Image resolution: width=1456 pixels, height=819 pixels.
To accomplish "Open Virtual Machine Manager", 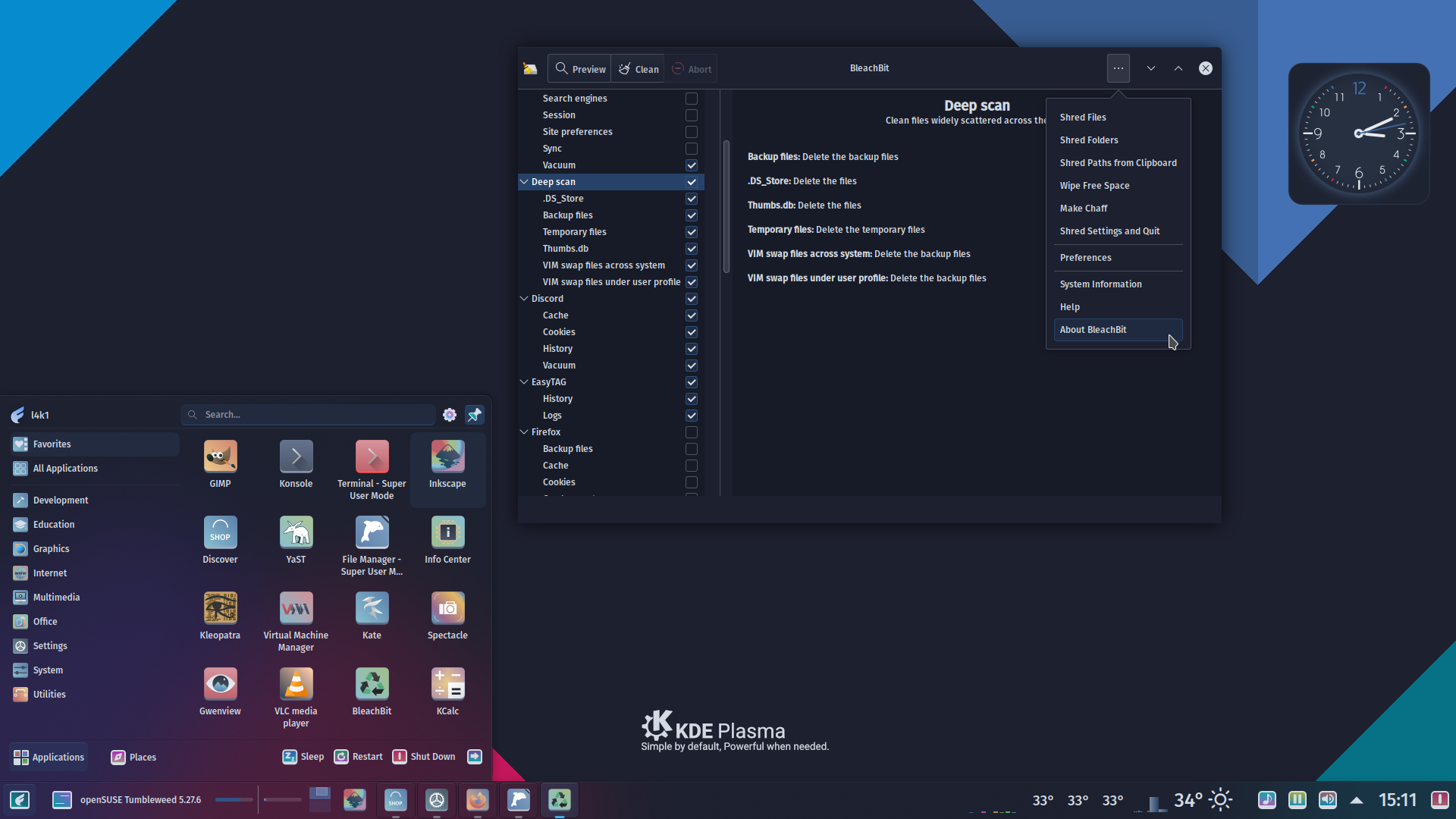I will 296,621.
